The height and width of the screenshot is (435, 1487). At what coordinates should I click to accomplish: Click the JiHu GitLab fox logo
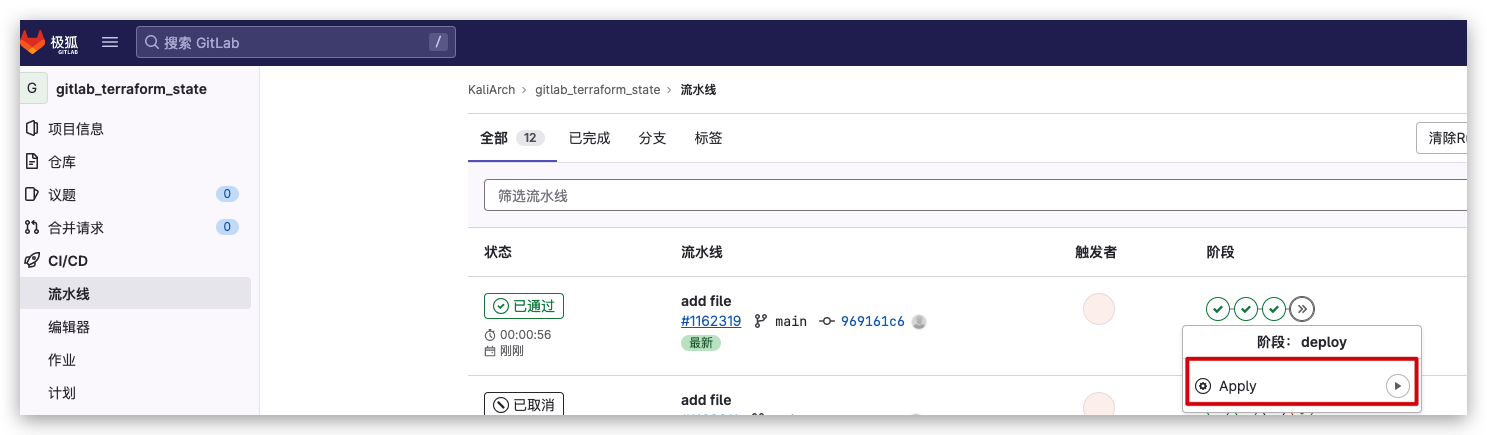33,42
